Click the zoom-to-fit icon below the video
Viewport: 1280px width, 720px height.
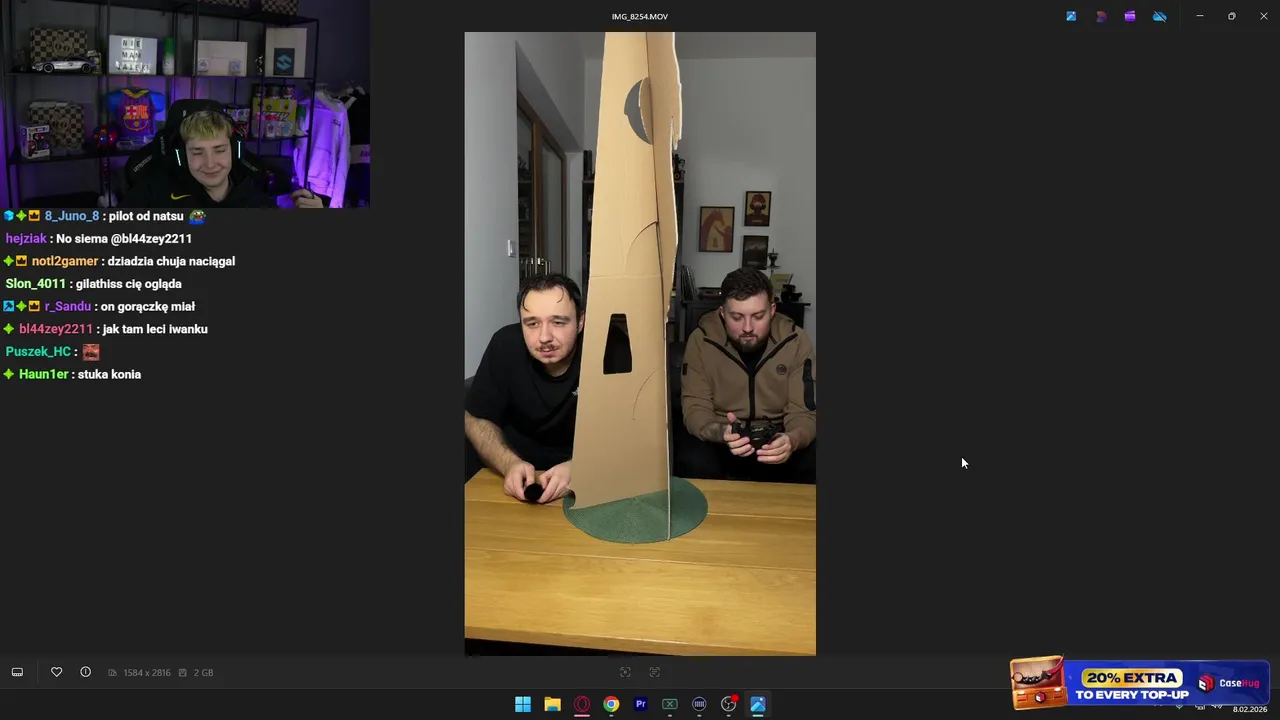[x=625, y=672]
